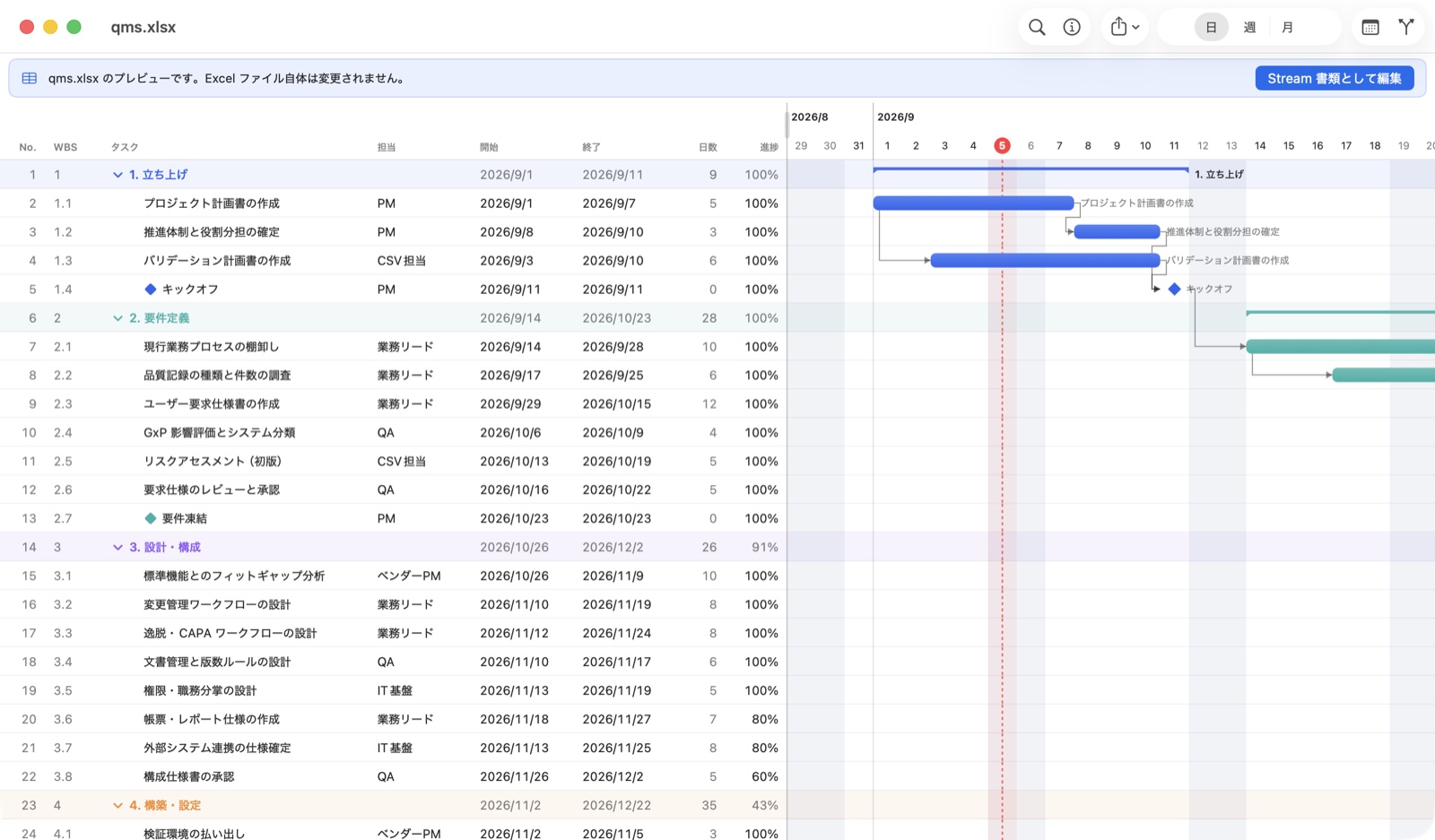Select task 品質記録の種類と件数の調査
1435x840 pixels.
coord(217,376)
